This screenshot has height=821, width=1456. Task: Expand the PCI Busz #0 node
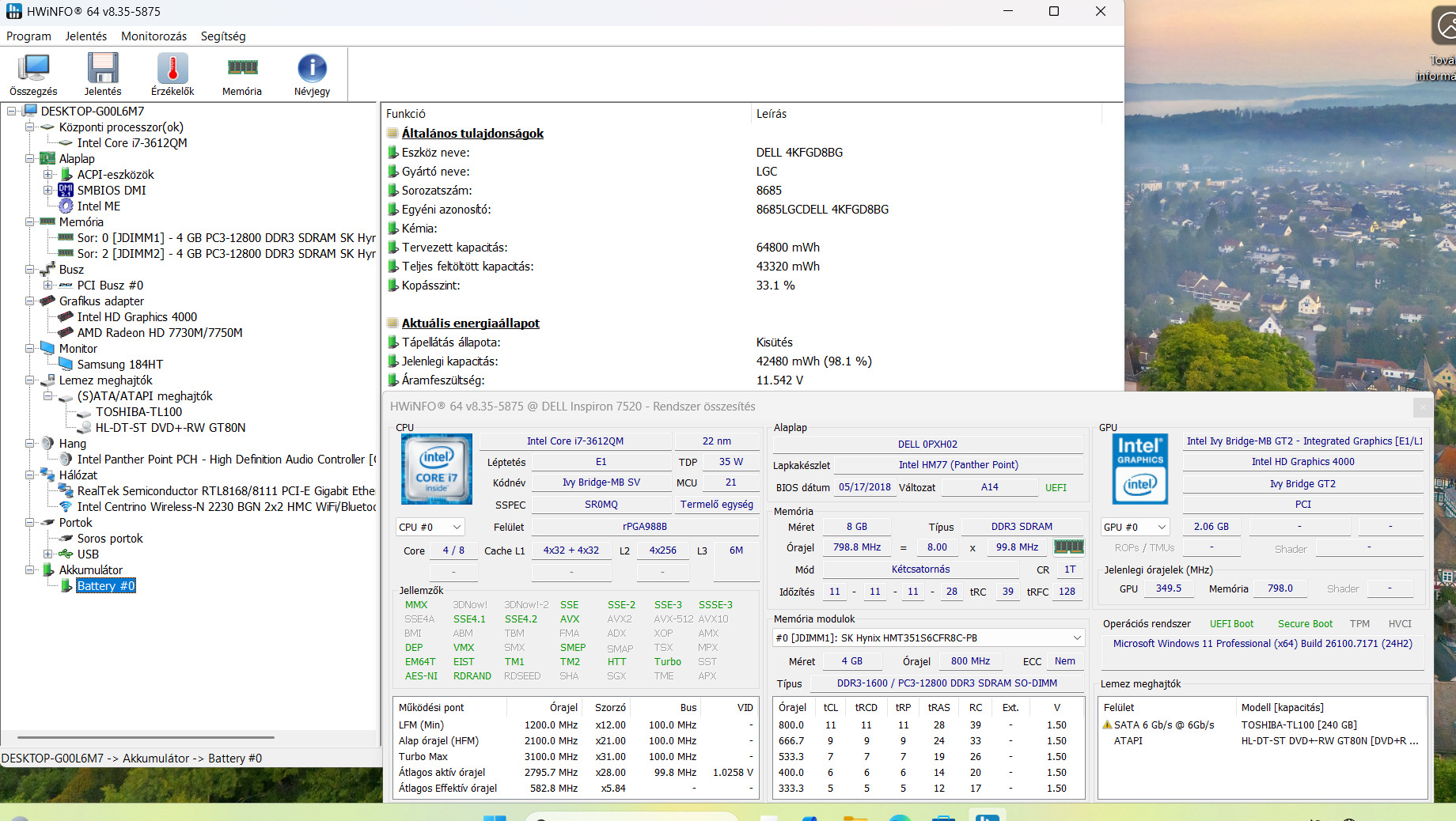pyautogui.click(x=48, y=285)
